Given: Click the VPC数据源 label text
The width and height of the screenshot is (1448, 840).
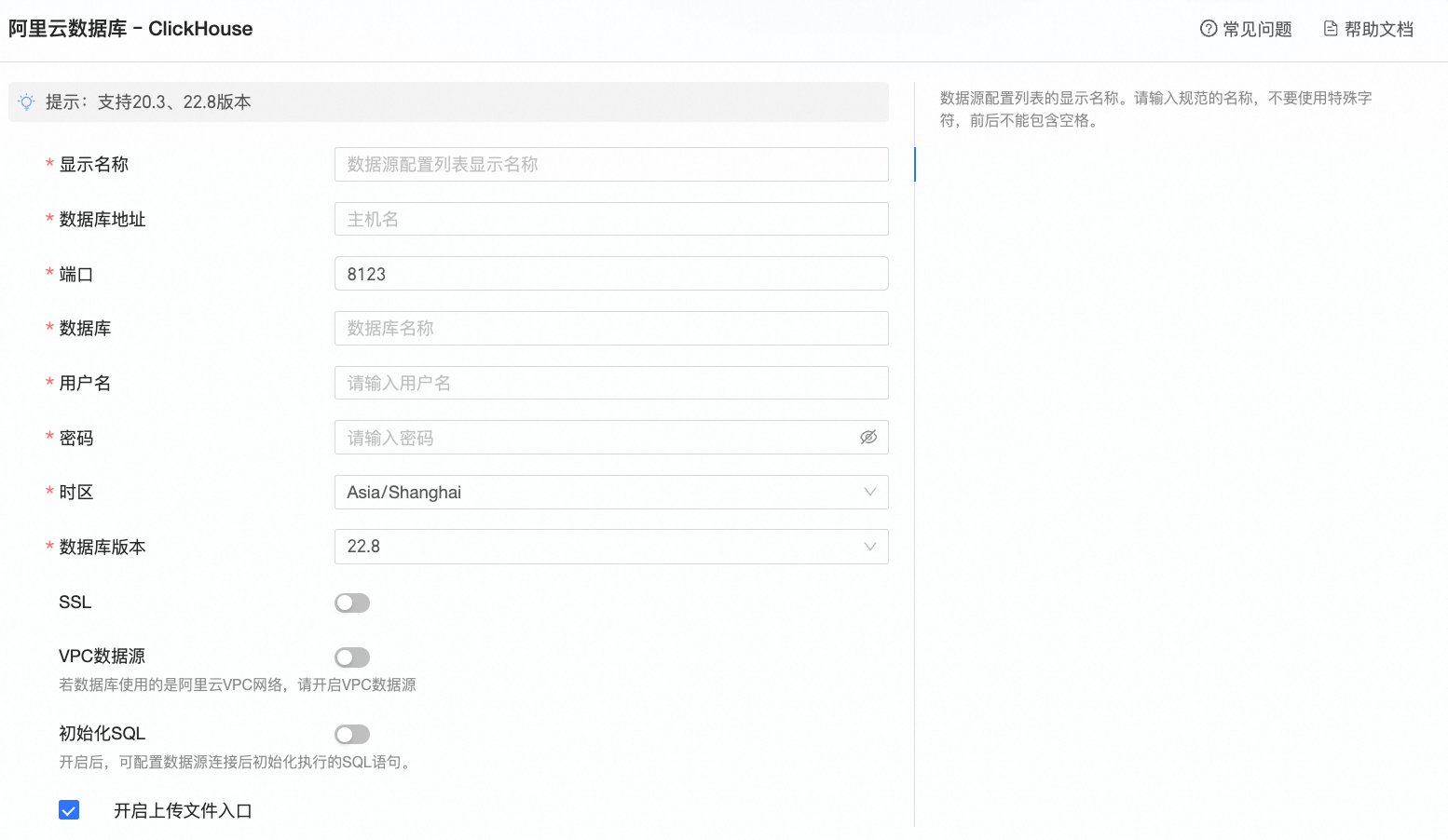Looking at the screenshot, I should point(102,656).
